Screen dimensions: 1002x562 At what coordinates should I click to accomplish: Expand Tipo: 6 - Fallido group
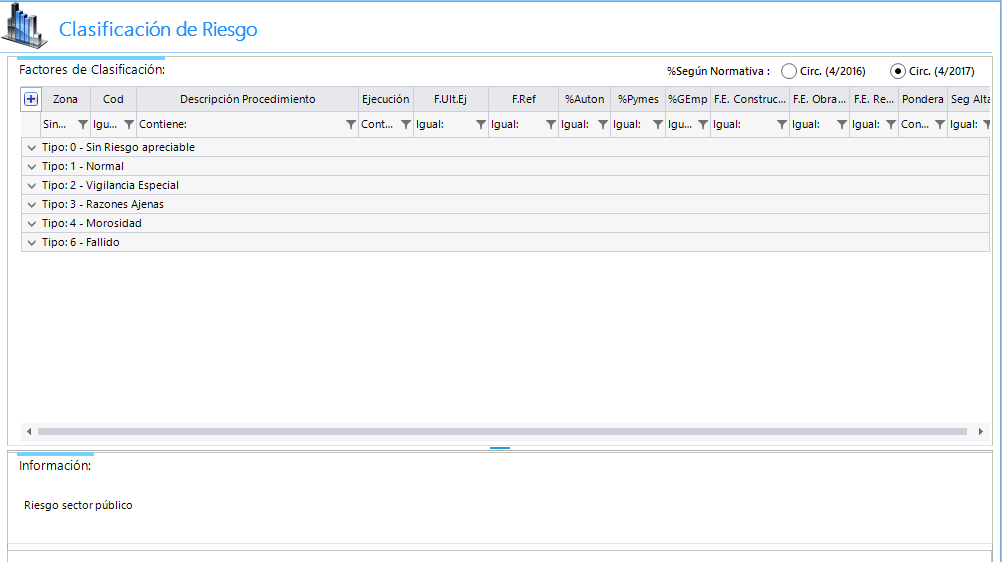click(x=31, y=243)
